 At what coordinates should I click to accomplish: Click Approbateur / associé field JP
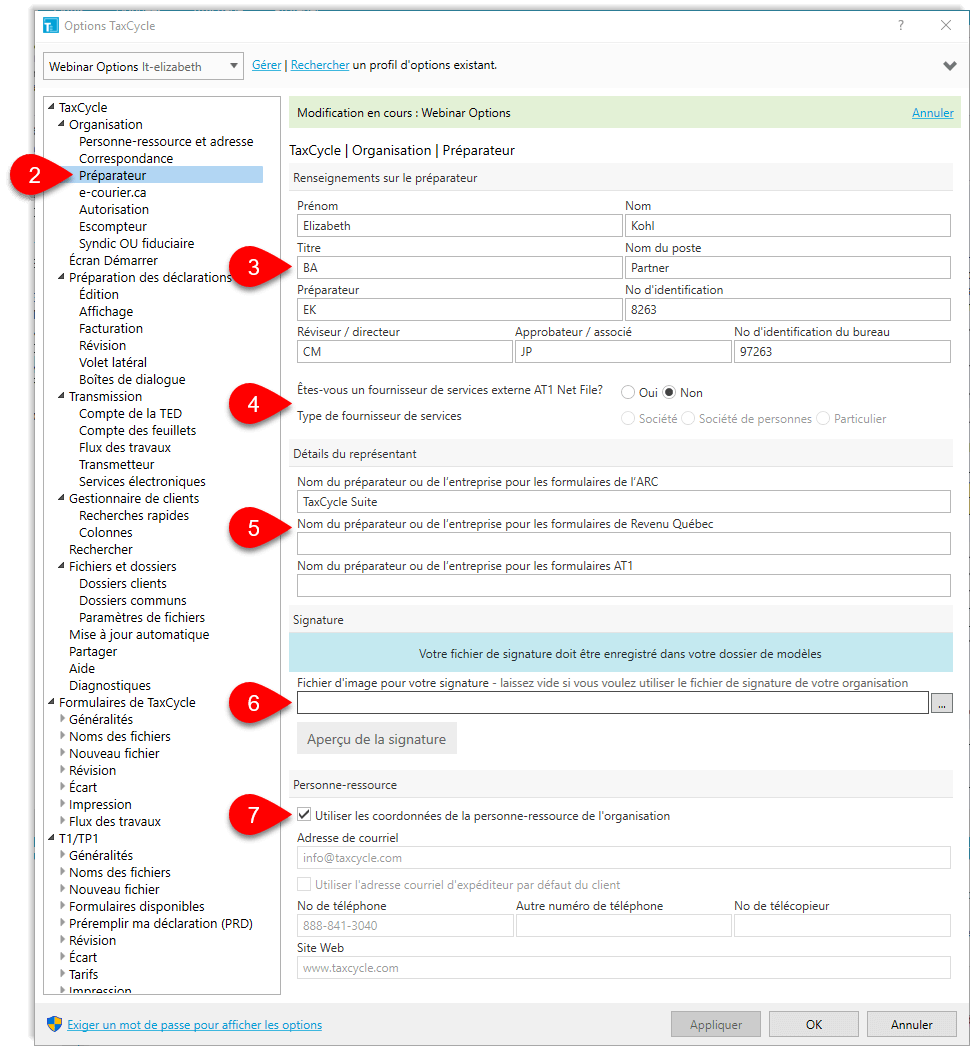click(622, 352)
